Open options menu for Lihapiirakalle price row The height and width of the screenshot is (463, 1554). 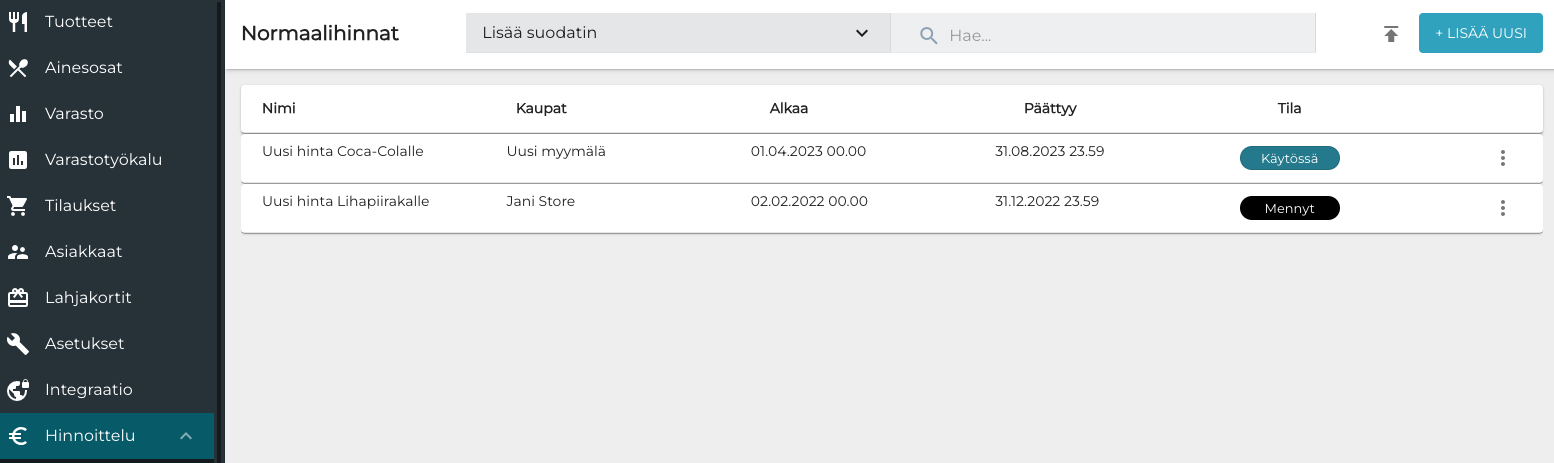tap(1502, 208)
